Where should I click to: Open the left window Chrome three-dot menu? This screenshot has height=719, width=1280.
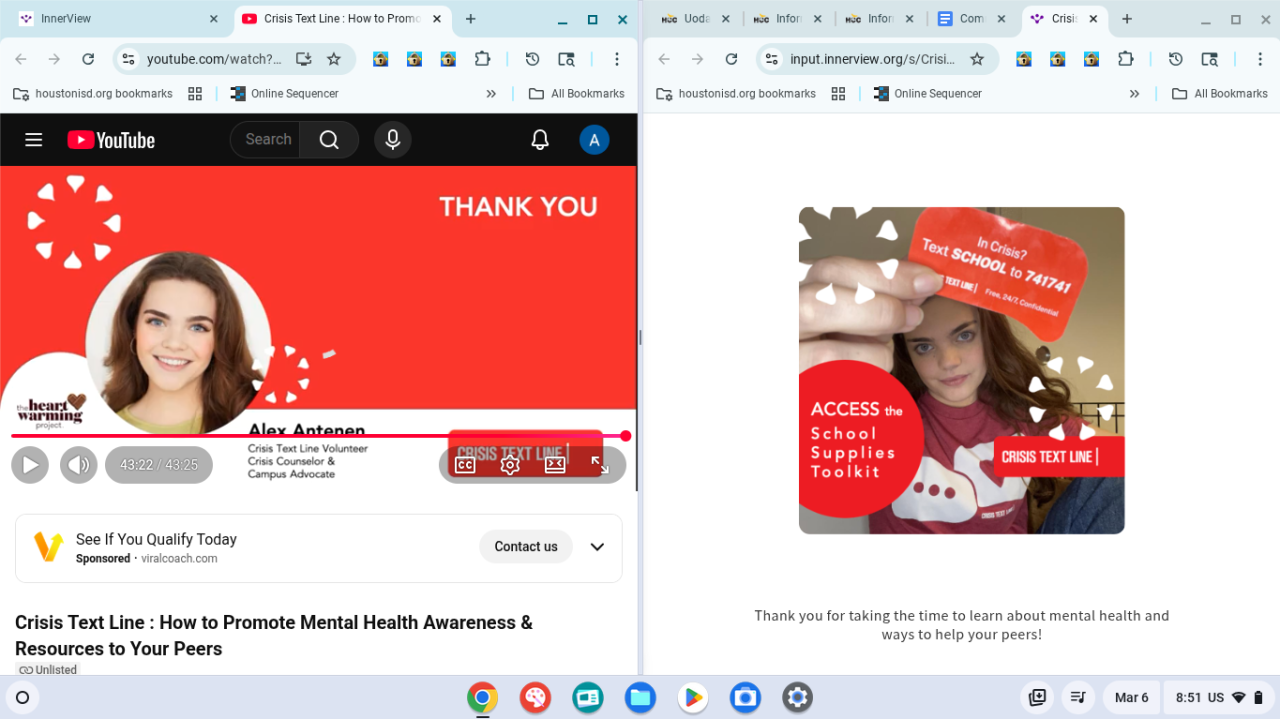point(617,59)
